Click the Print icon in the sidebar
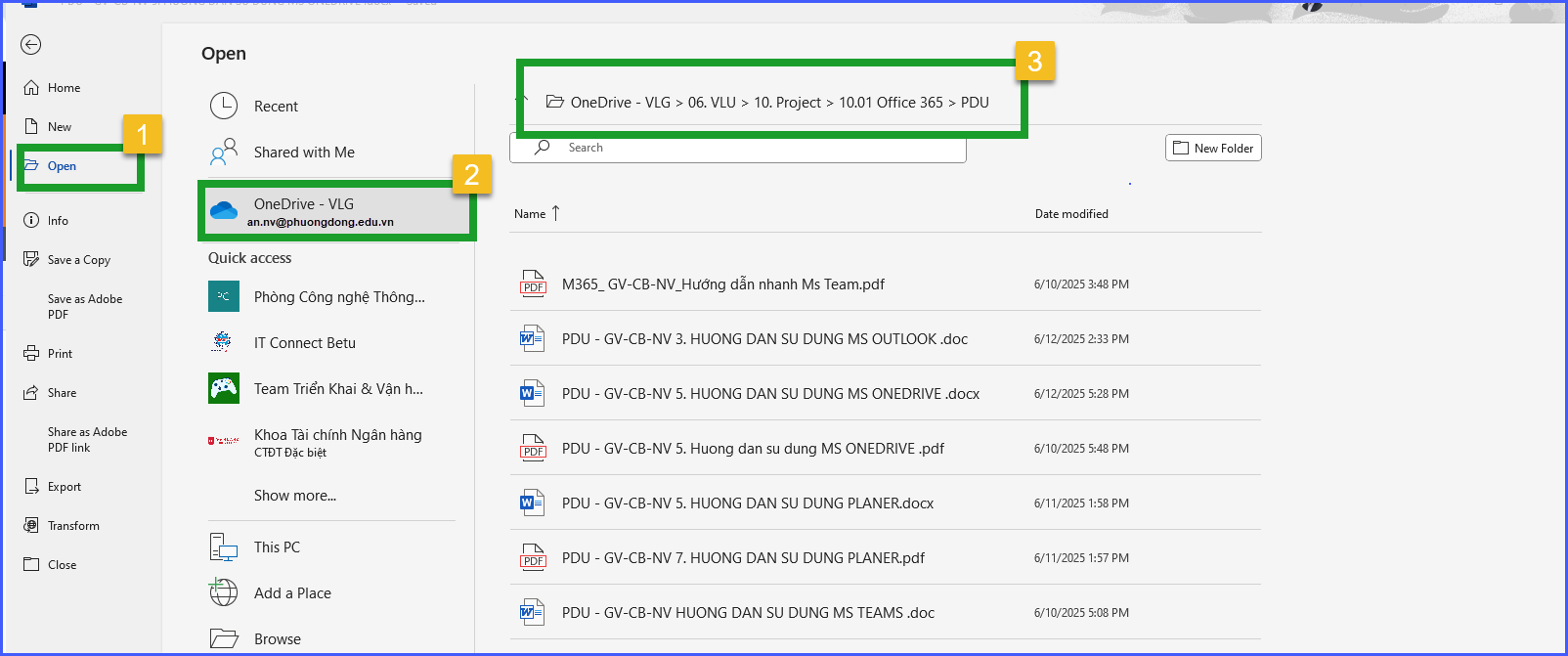The width and height of the screenshot is (1568, 656). pyautogui.click(x=31, y=353)
